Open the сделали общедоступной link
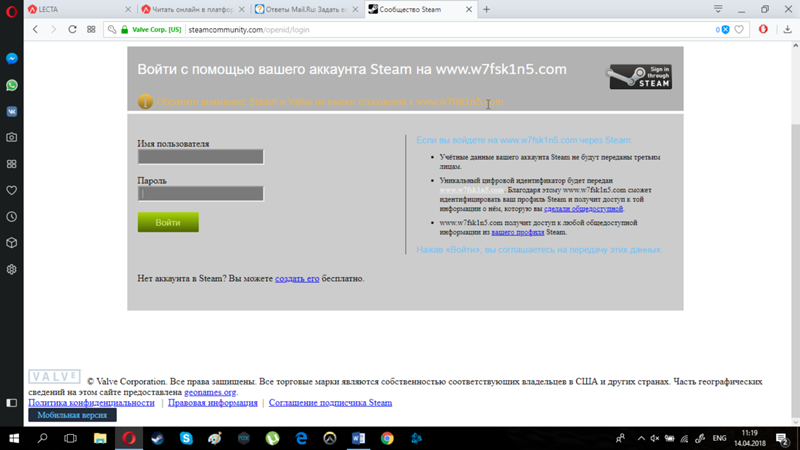 pyautogui.click(x=583, y=209)
